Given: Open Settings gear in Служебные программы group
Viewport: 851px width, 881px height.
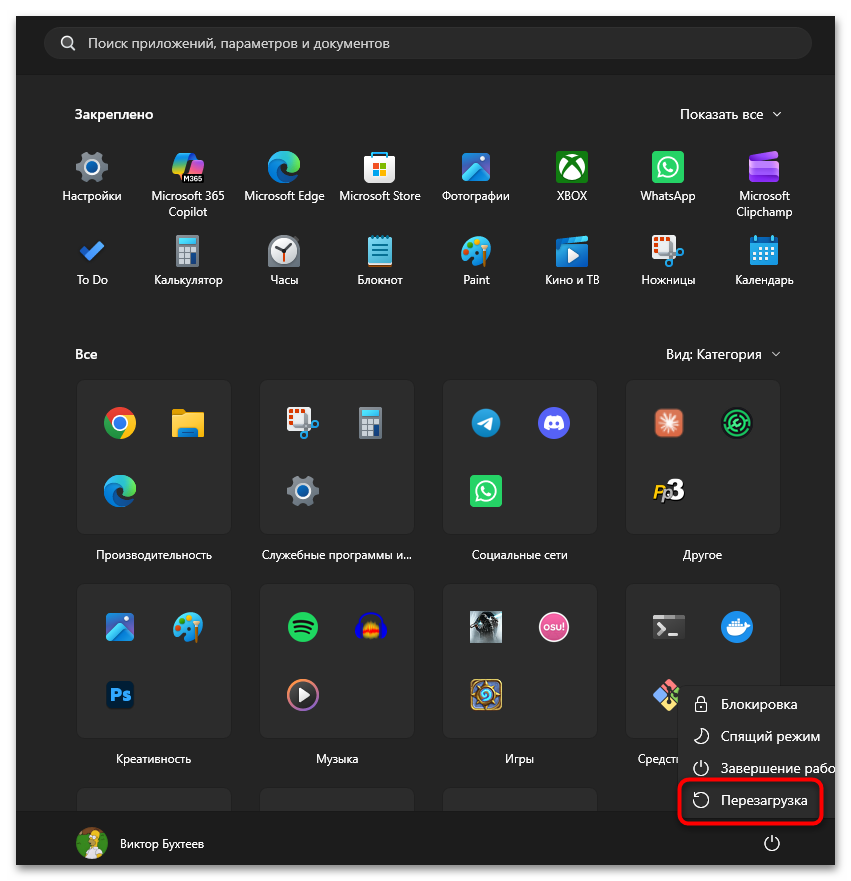Looking at the screenshot, I should pyautogui.click(x=303, y=491).
